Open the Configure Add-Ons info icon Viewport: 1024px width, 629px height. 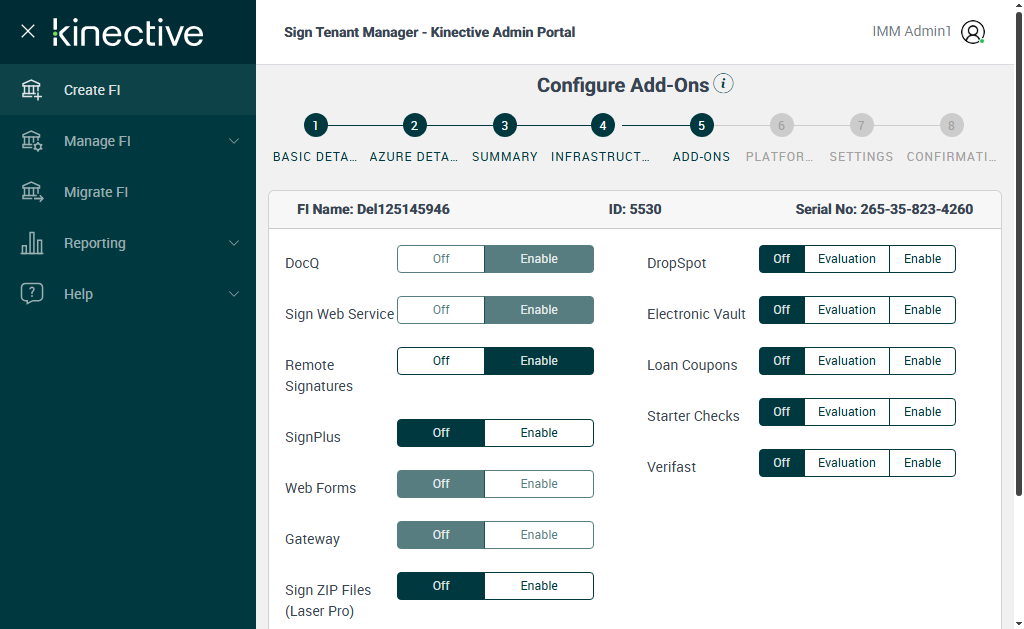[x=724, y=84]
